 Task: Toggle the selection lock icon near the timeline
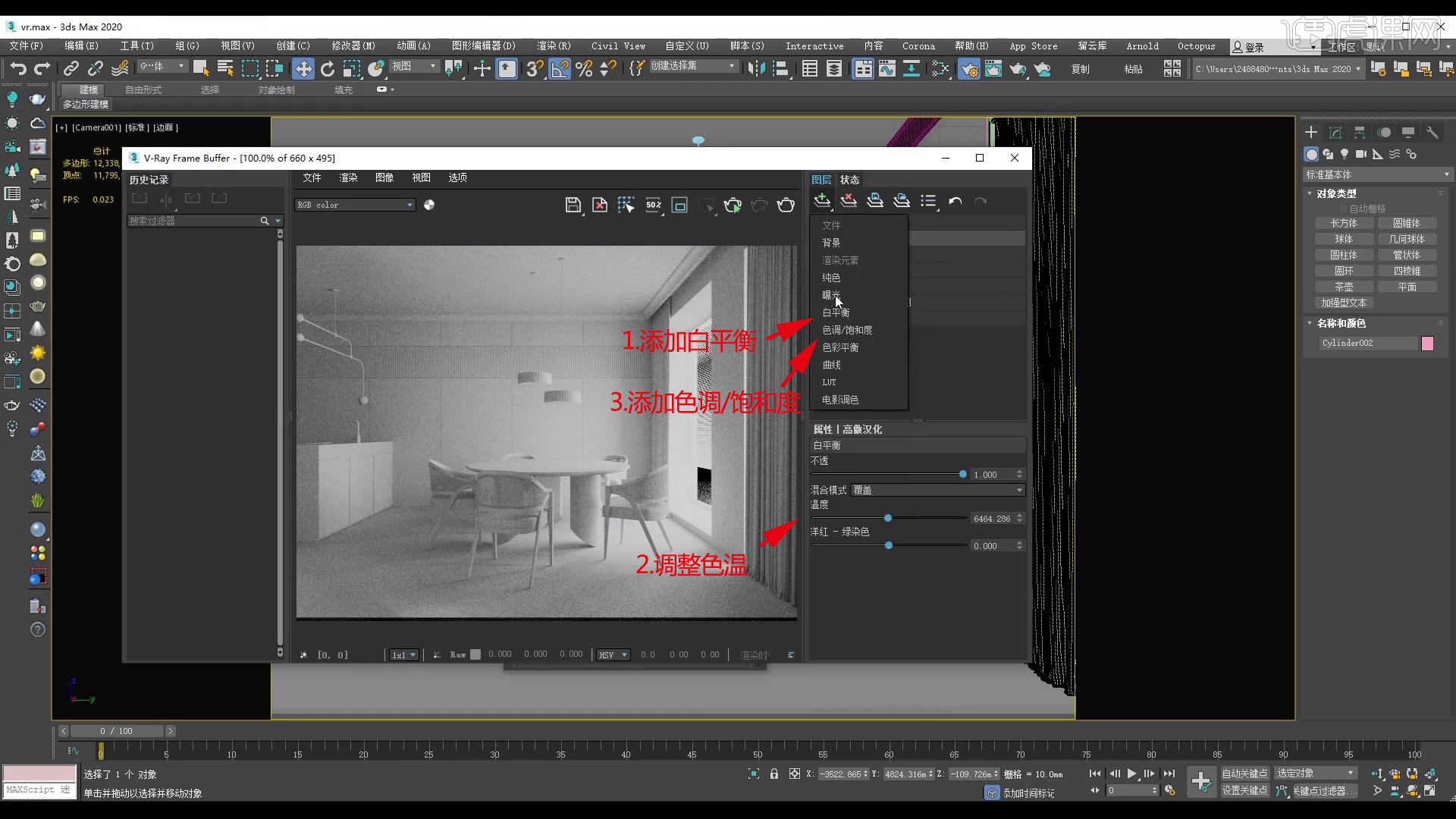tap(773, 773)
